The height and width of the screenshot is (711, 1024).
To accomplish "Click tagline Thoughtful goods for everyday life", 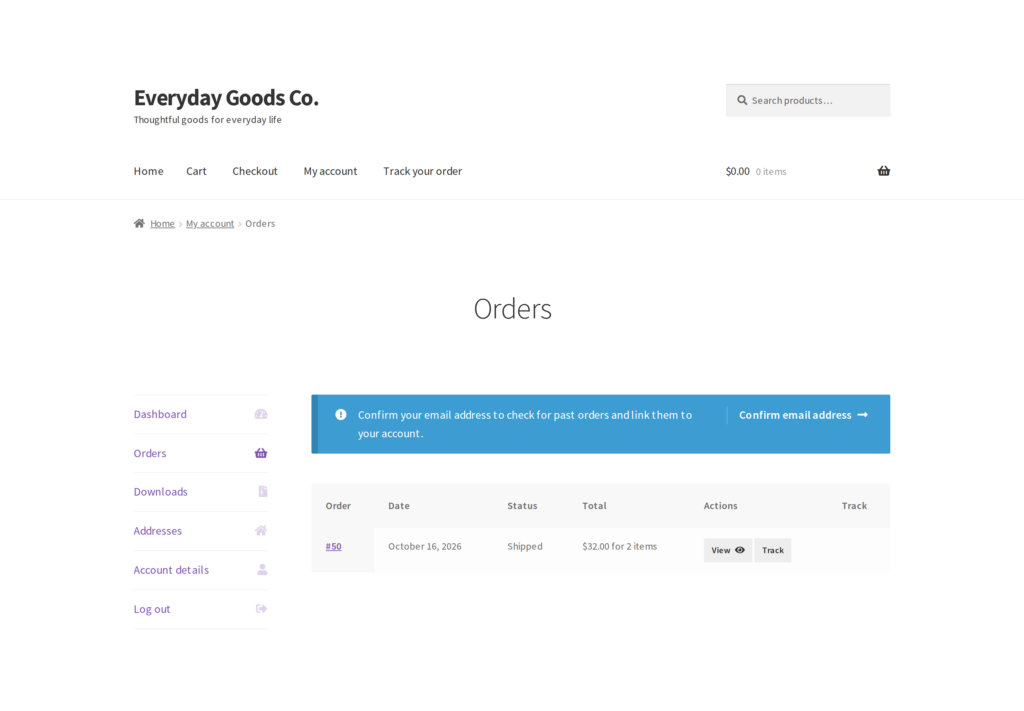I will [x=208, y=119].
